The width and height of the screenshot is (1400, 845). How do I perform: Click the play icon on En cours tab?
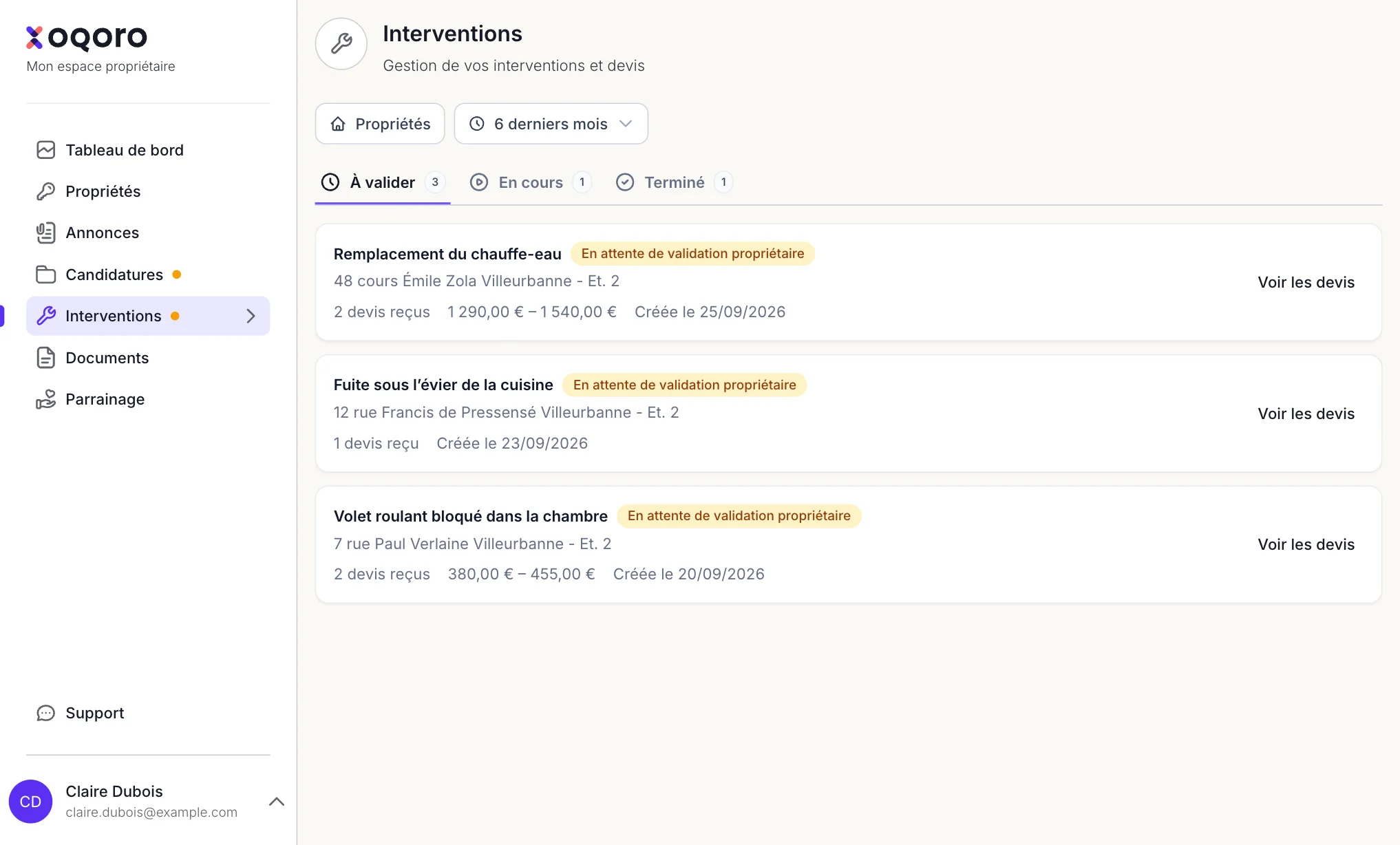(479, 182)
